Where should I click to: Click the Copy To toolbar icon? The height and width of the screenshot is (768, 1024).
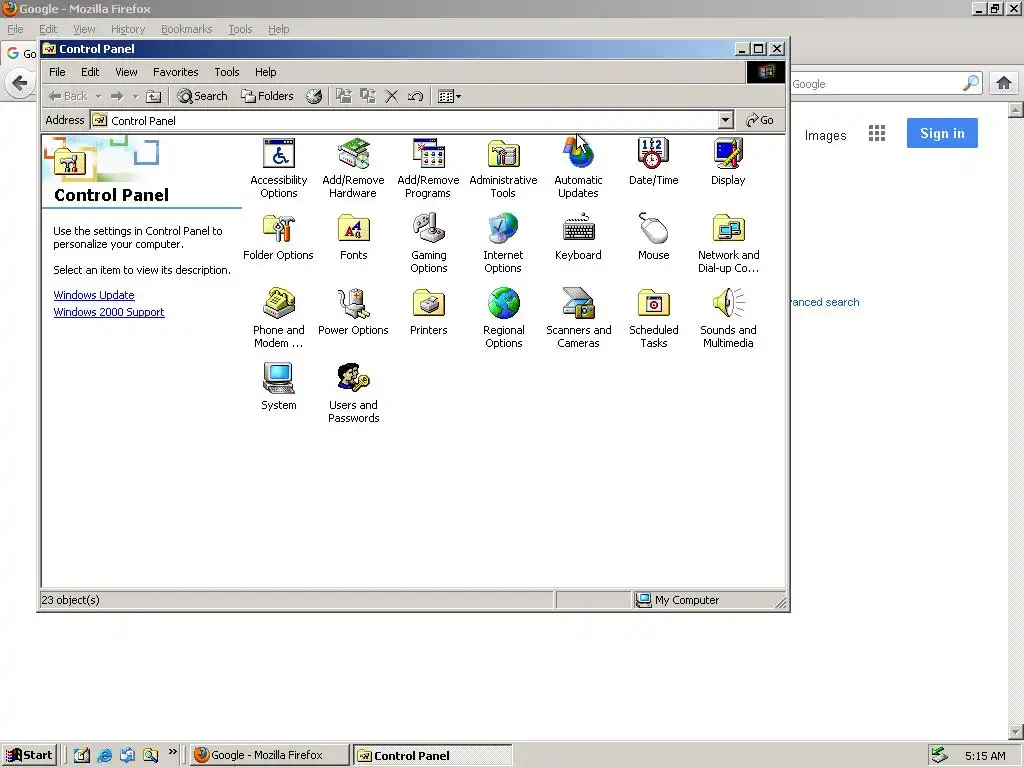[x=368, y=96]
